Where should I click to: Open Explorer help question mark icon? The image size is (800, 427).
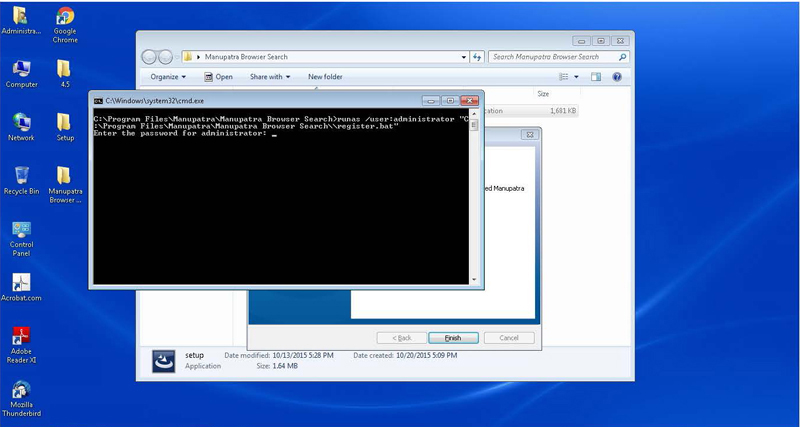(617, 77)
